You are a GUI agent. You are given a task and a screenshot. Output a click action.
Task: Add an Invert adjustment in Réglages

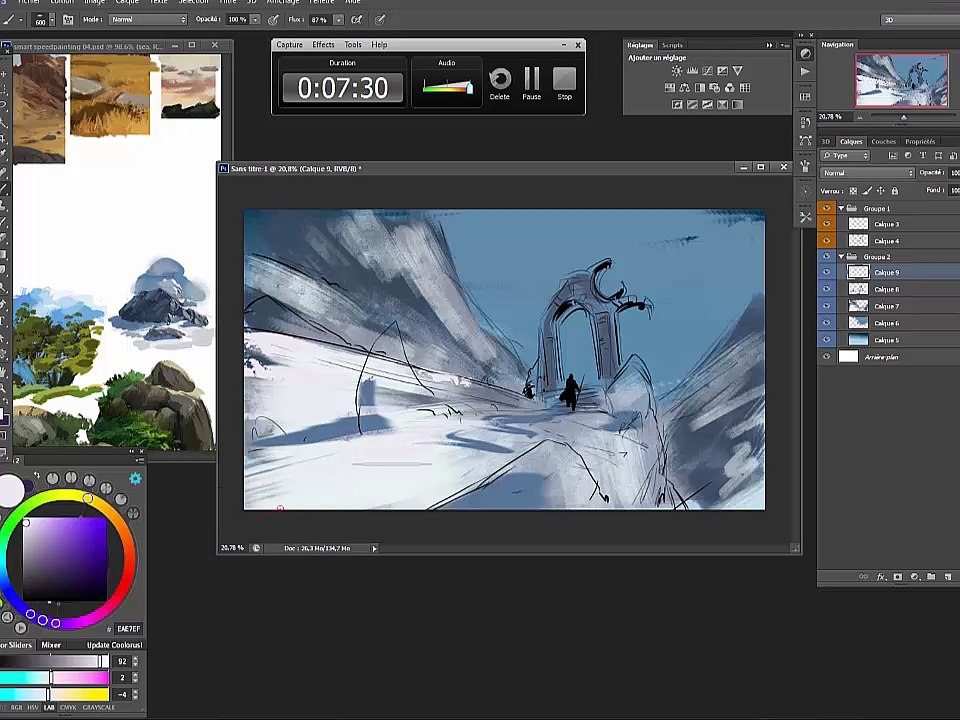pyautogui.click(x=677, y=105)
